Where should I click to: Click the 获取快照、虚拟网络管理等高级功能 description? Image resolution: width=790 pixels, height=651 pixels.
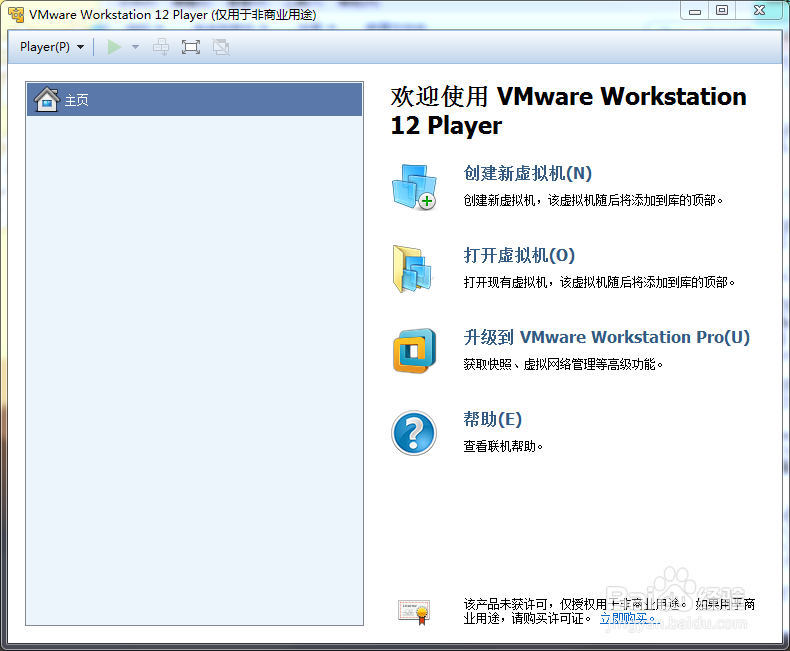(x=563, y=364)
